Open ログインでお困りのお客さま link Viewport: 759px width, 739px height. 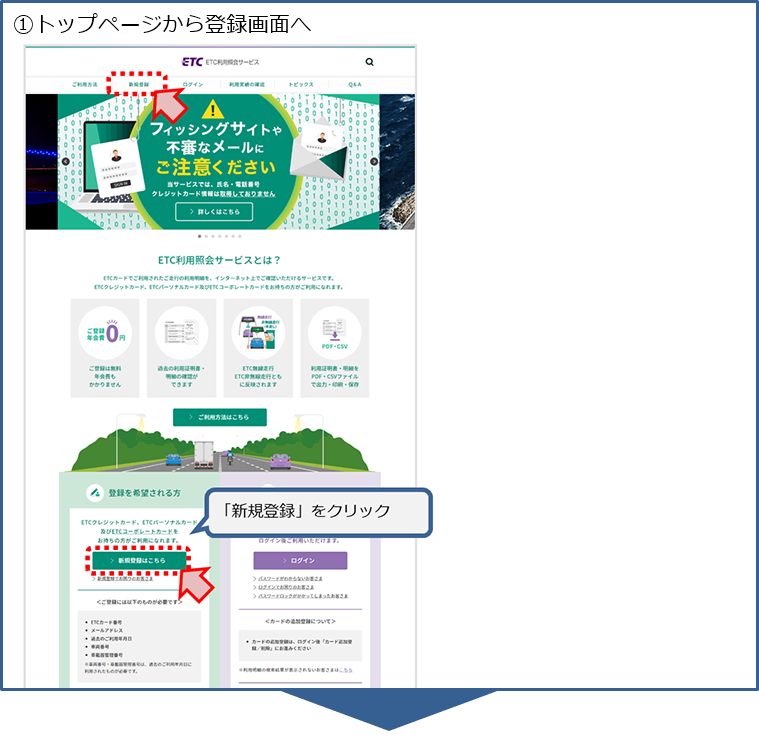coord(286,587)
